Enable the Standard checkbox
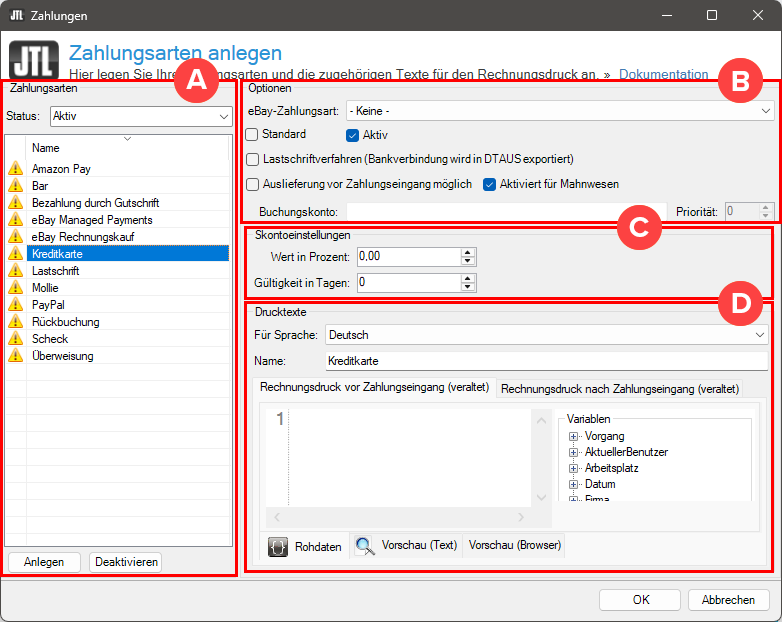 tap(252, 134)
